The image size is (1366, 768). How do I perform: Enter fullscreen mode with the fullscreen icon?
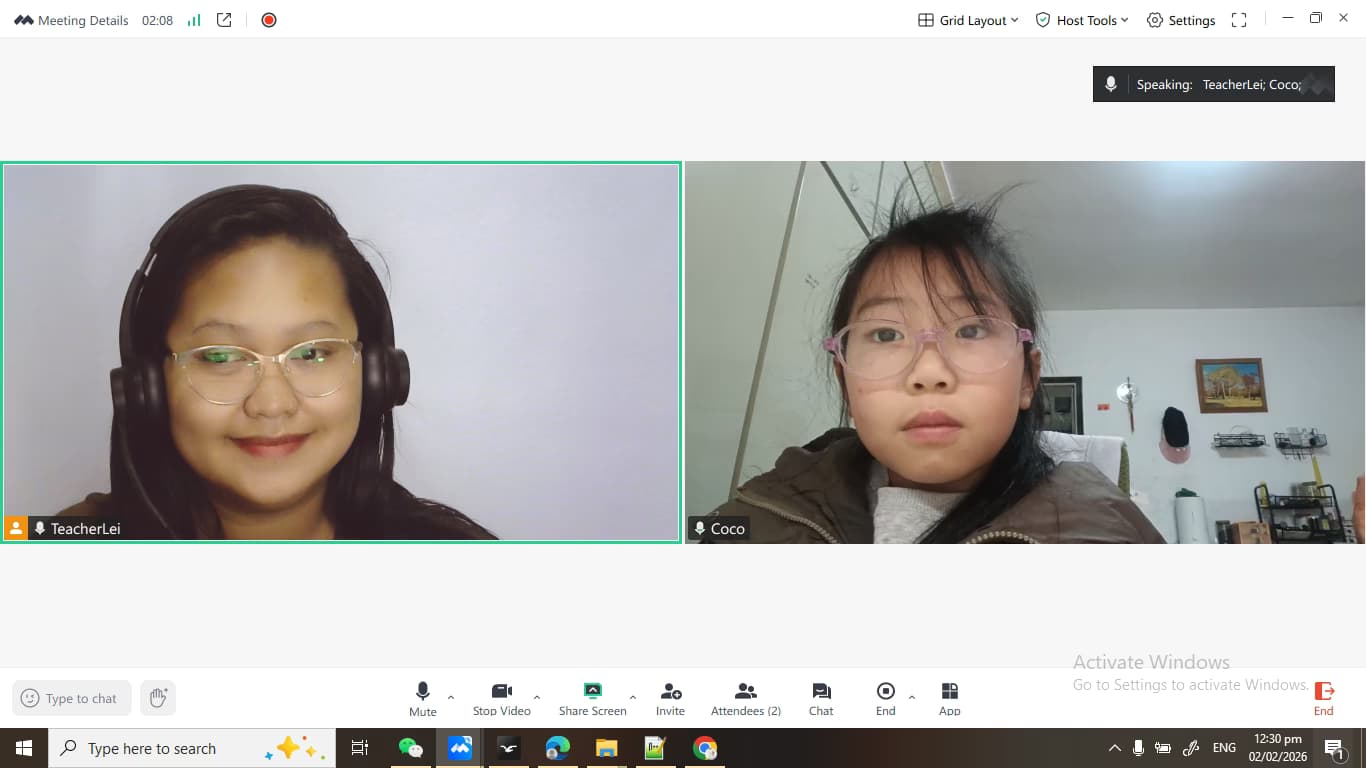tap(1239, 20)
